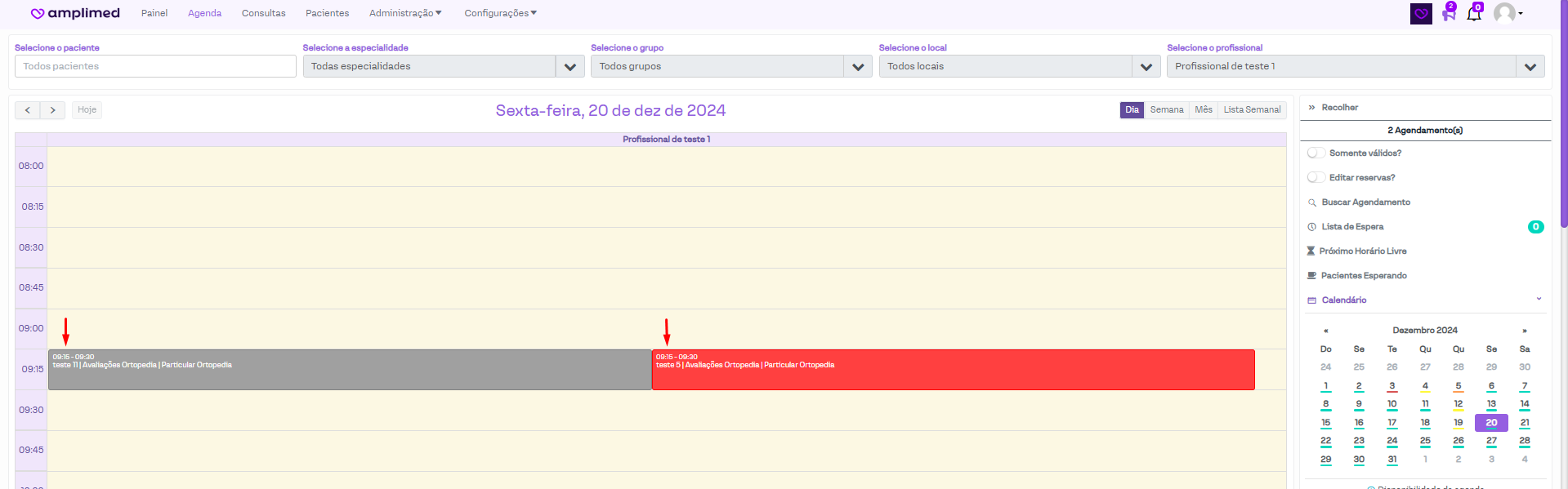Click the purple Amplimed heart icon in header
This screenshot has width=1568, height=489.
point(1421,14)
